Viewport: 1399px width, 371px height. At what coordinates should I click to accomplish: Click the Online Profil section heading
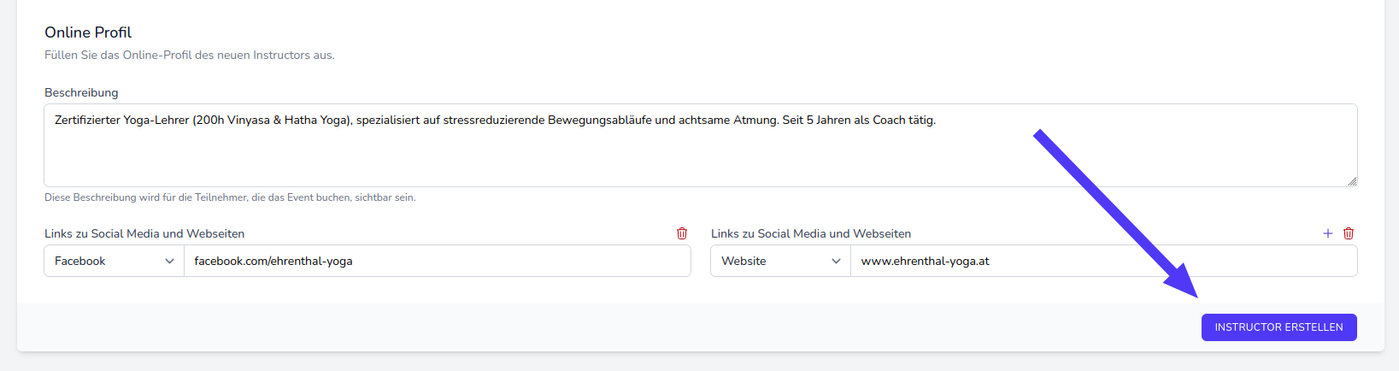pos(88,32)
